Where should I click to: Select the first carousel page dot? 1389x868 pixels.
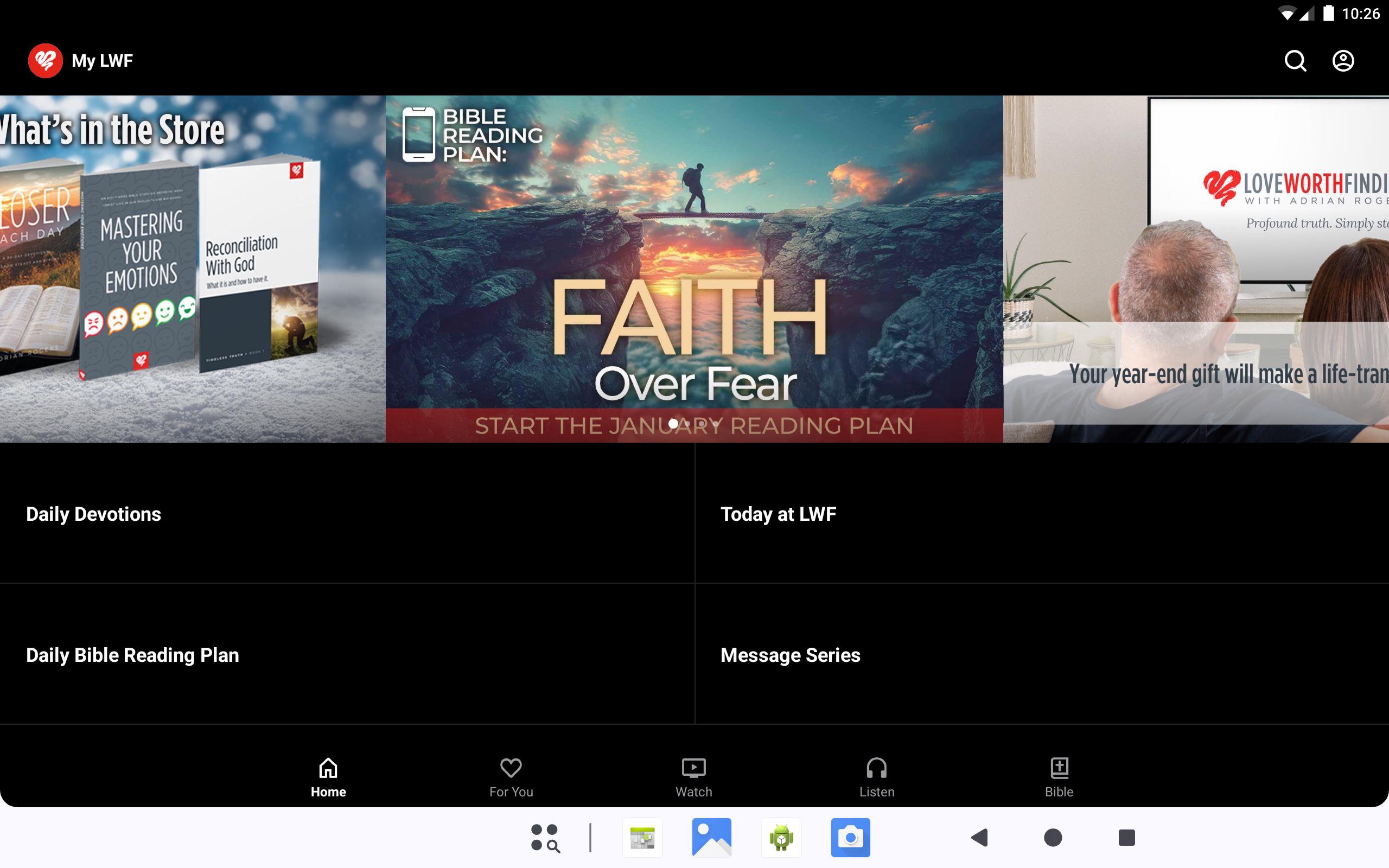(x=673, y=424)
